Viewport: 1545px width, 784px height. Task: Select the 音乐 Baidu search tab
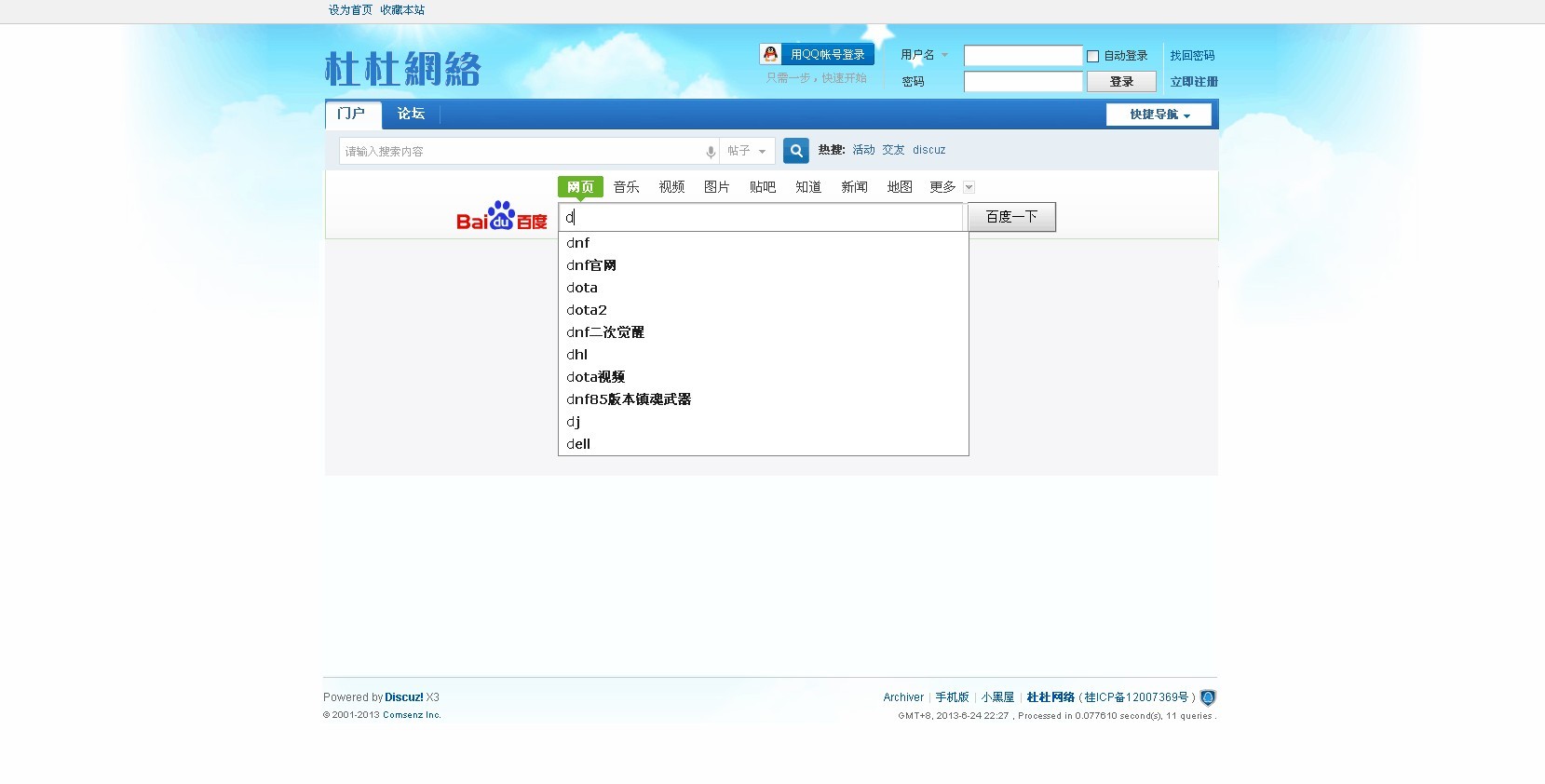tap(626, 187)
